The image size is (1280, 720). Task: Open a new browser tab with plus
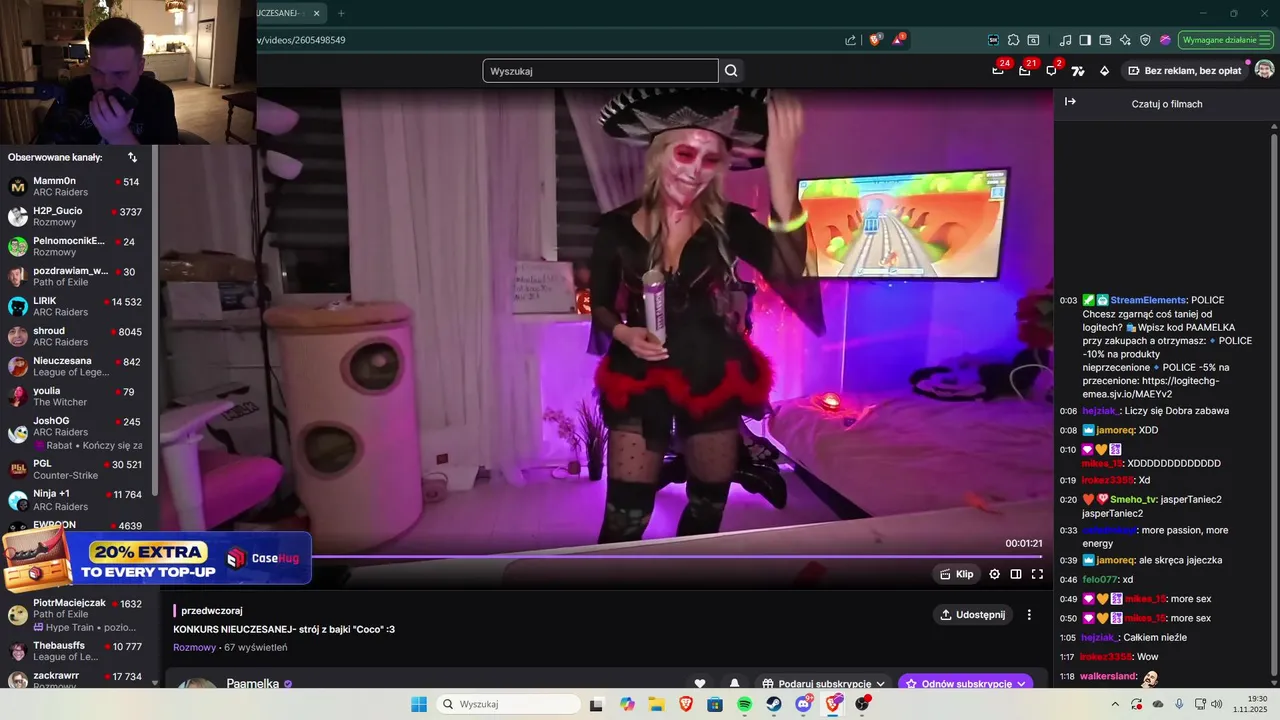(341, 13)
